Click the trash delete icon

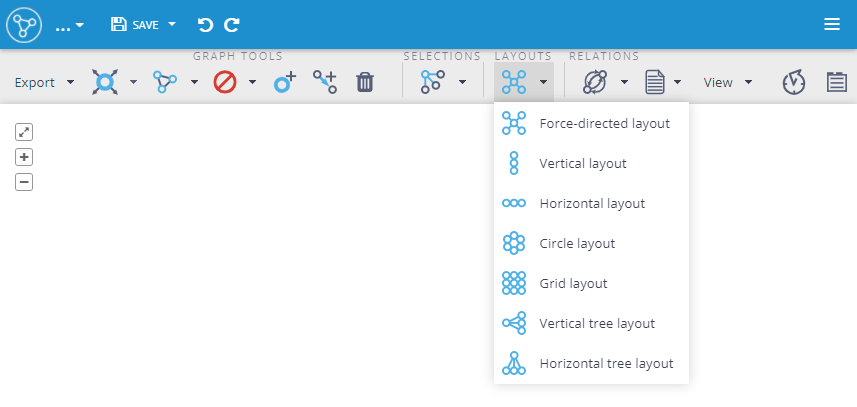click(x=365, y=83)
